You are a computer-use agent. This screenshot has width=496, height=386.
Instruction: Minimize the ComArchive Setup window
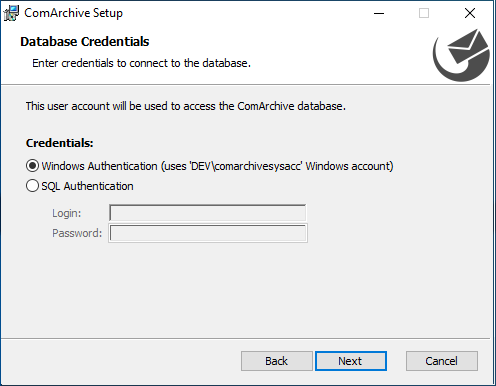pyautogui.click(x=379, y=13)
